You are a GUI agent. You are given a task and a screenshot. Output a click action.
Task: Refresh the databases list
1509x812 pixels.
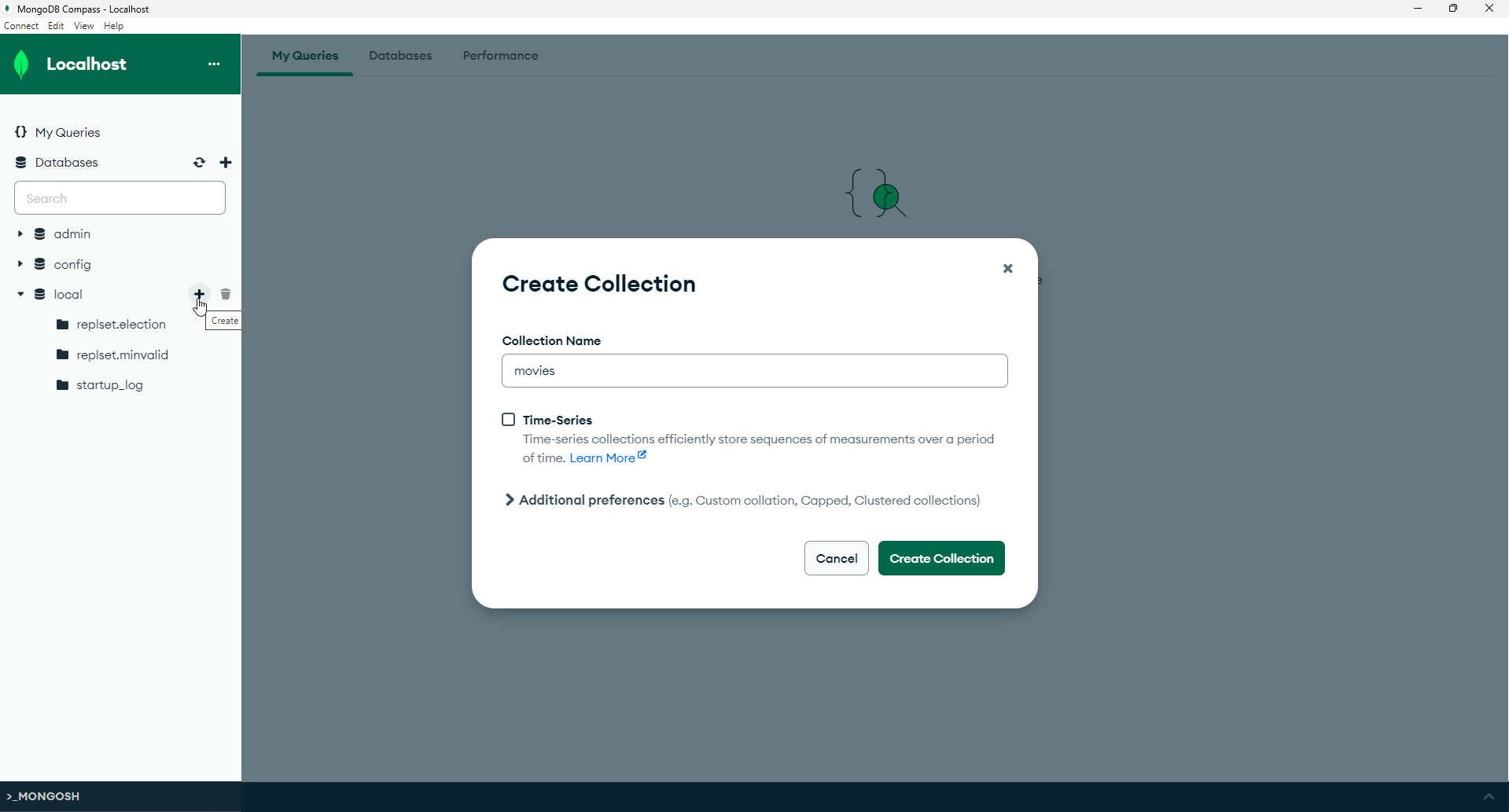click(199, 162)
